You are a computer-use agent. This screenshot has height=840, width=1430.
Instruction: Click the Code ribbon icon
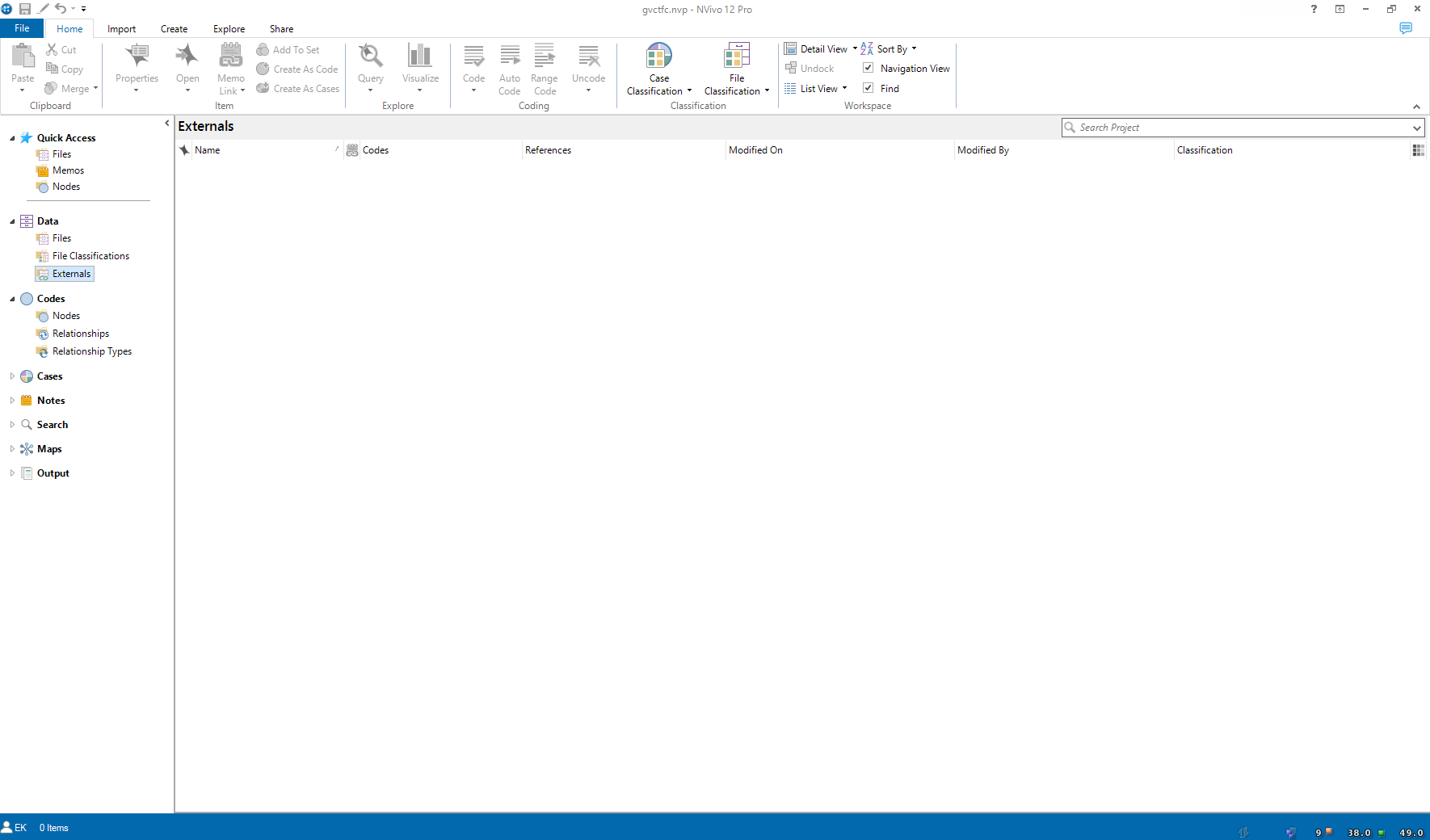(x=474, y=56)
